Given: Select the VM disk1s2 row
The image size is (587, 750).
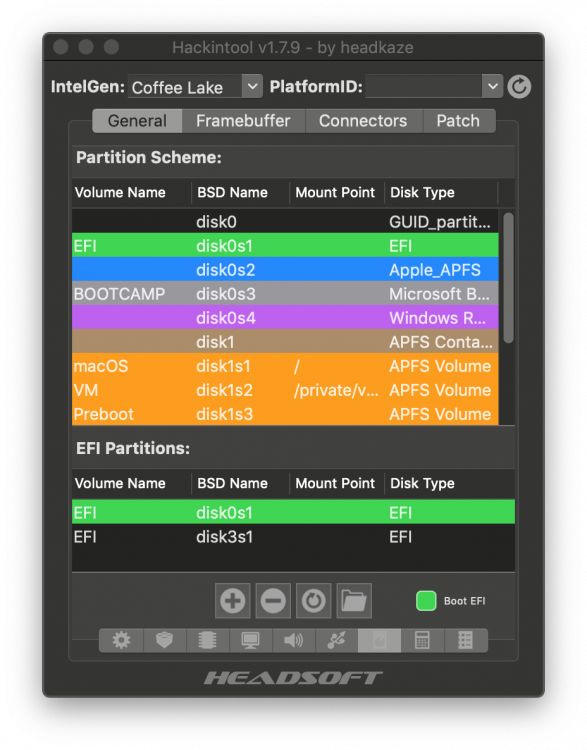Looking at the screenshot, I should pos(285,390).
